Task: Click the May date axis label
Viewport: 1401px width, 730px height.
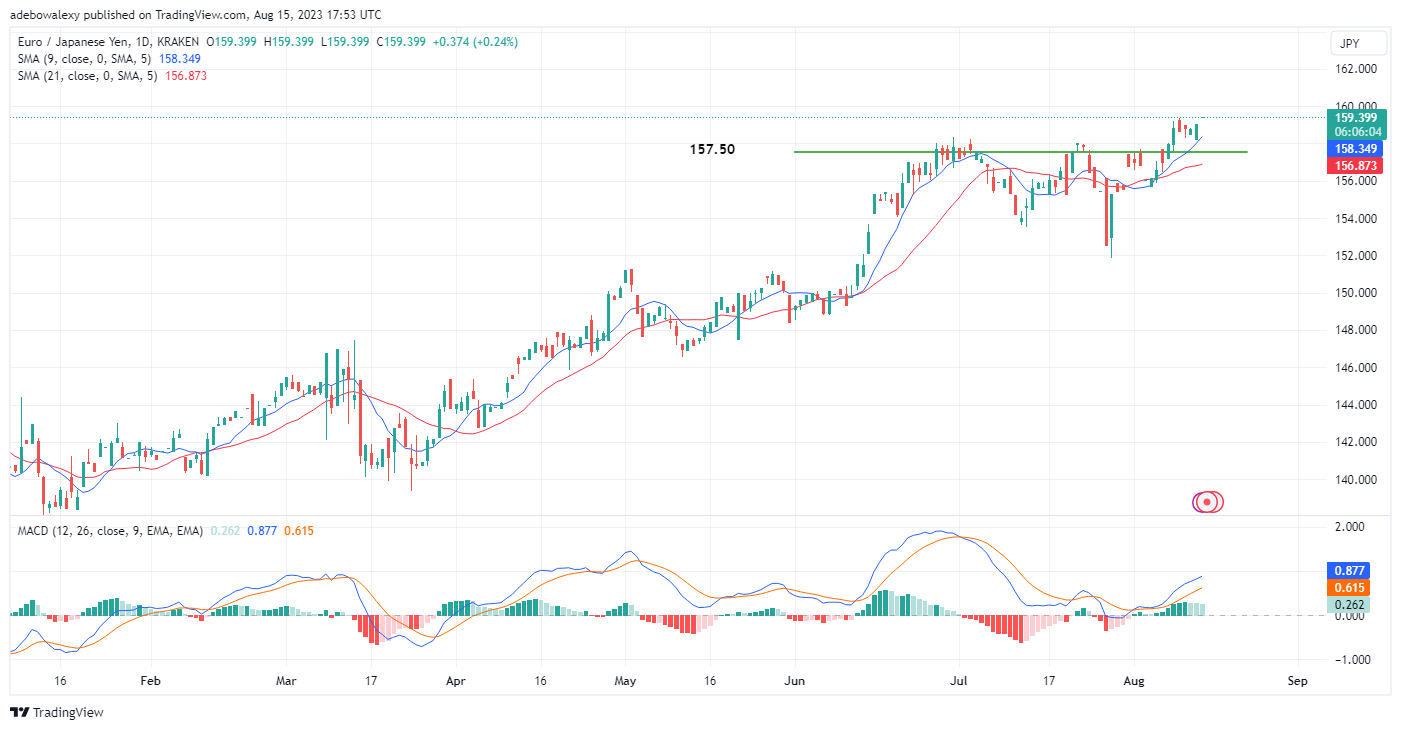Action: click(x=625, y=681)
